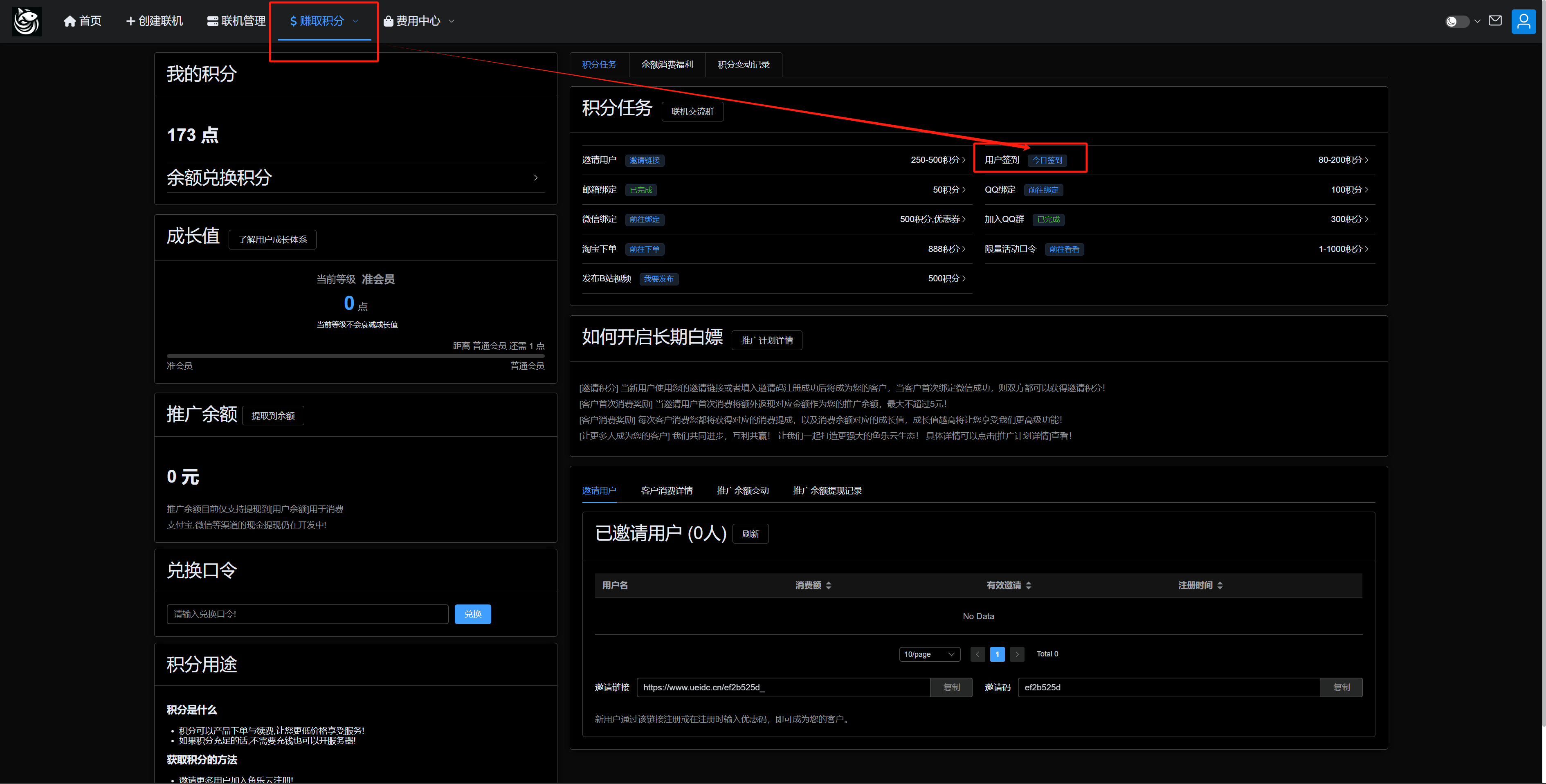
Task: Switch to 余额消费福利 tab
Action: point(667,64)
